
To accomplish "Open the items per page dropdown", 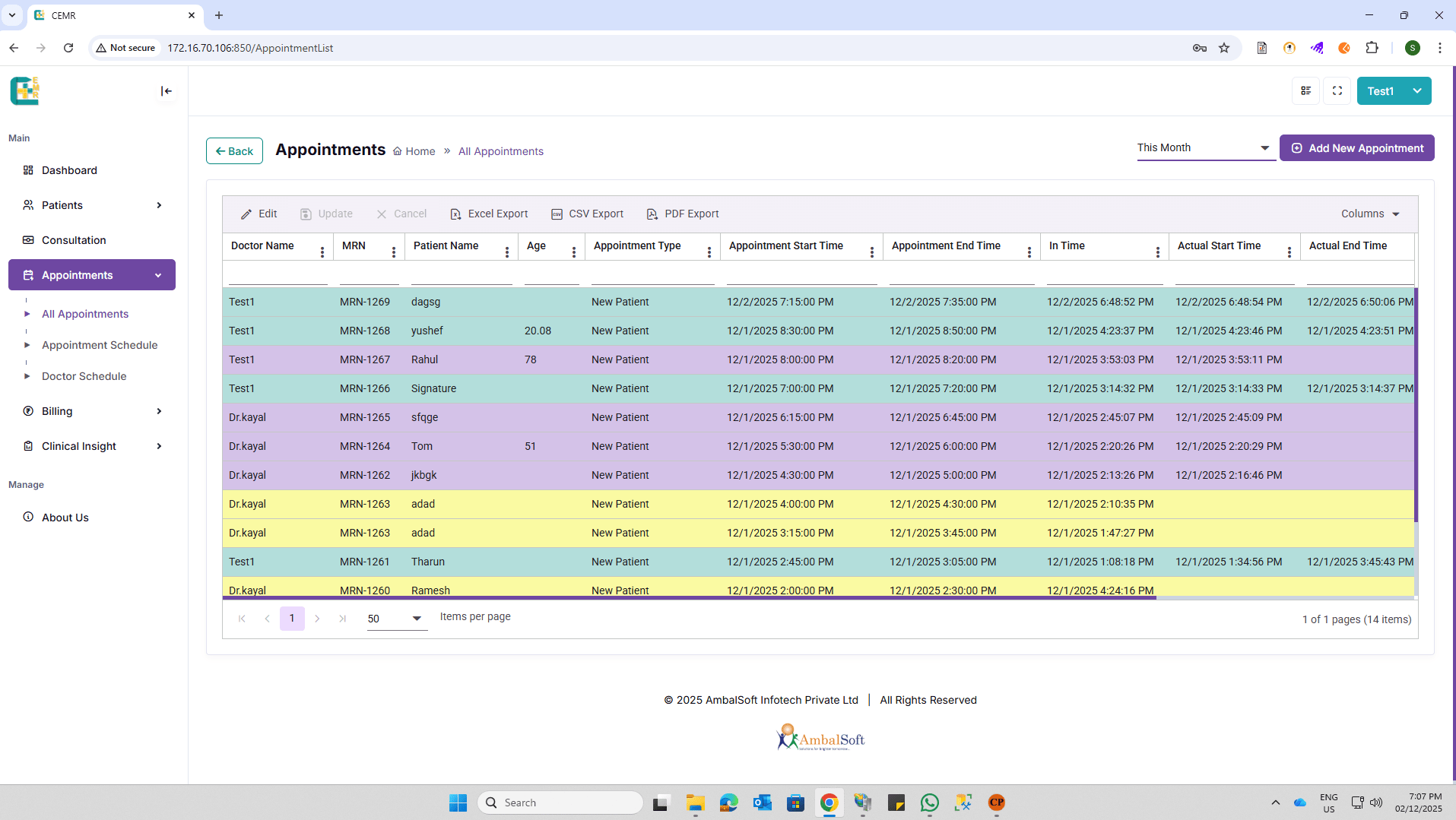I will point(396,619).
